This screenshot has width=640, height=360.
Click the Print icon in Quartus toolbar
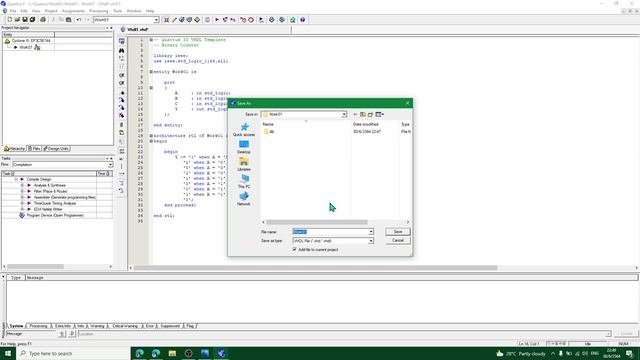pos(42,20)
